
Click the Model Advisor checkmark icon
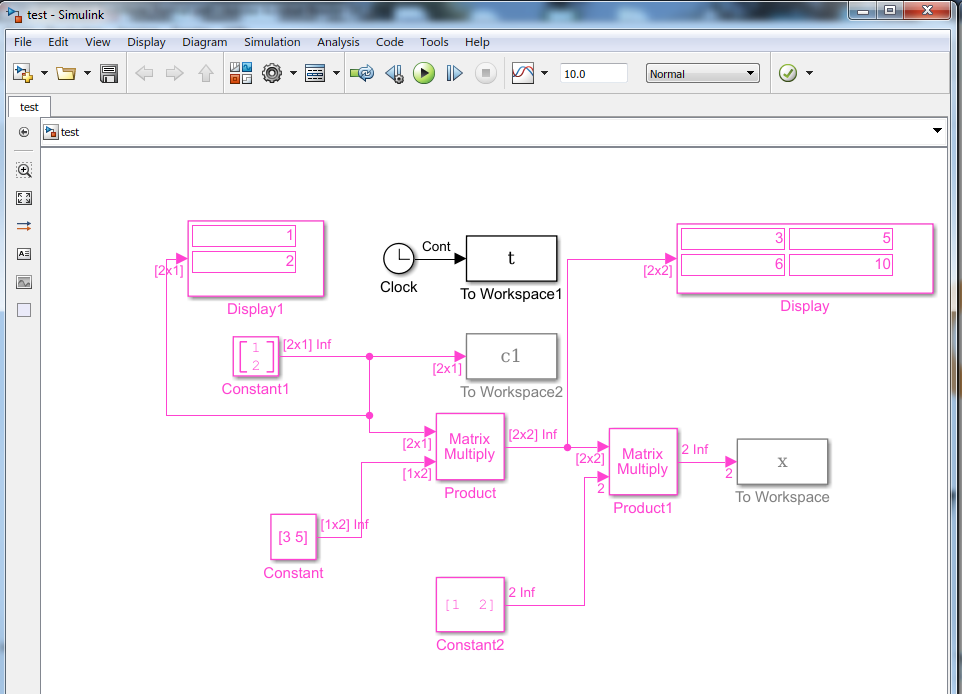coord(788,74)
